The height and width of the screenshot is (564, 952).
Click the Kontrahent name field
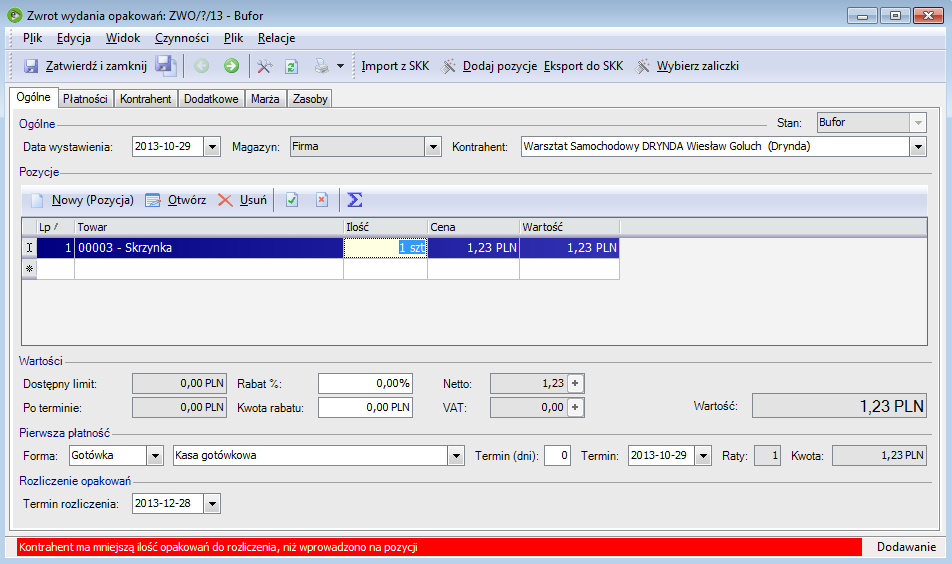[715, 147]
